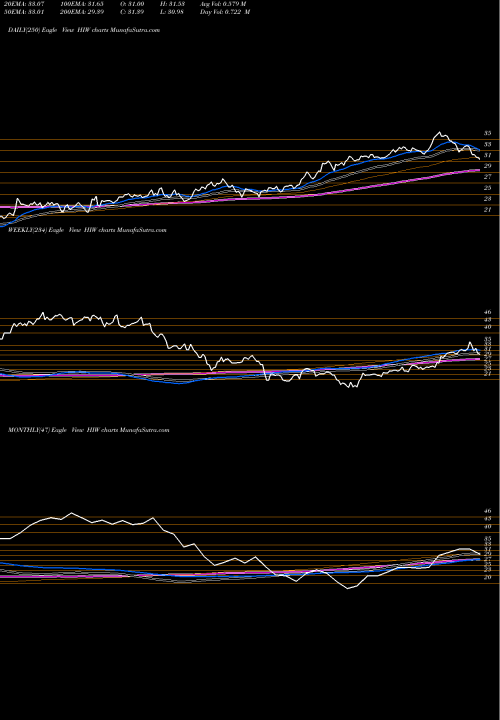Select the high price 'H:' value
This screenshot has width=500, height=720.
[x=173, y=4]
